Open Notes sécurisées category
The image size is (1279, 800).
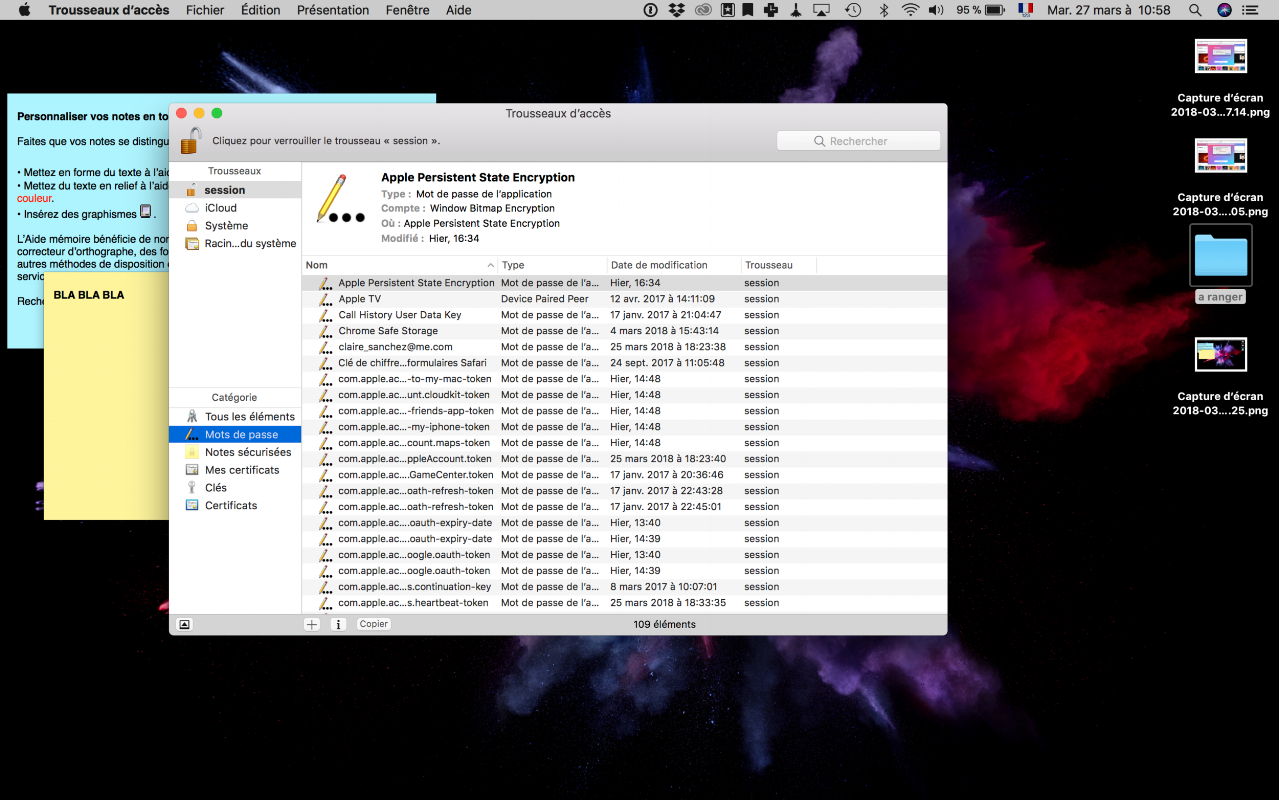point(235,453)
